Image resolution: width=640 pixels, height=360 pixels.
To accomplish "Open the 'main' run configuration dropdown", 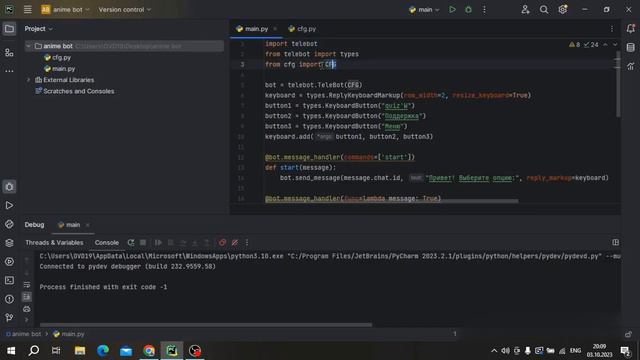I will click(424, 9).
